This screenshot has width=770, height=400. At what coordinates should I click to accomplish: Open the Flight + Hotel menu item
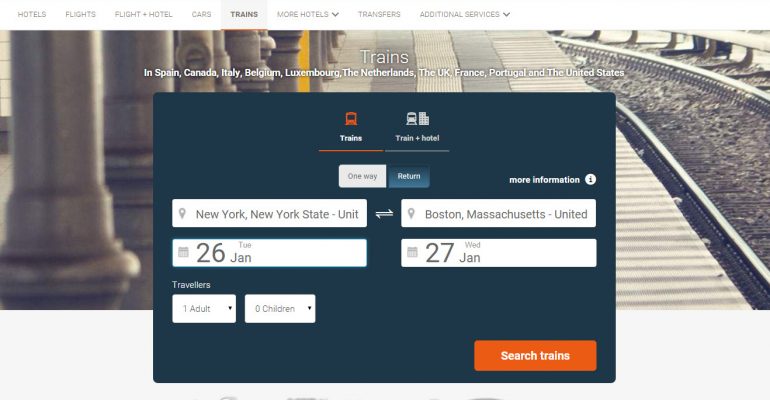click(x=143, y=14)
